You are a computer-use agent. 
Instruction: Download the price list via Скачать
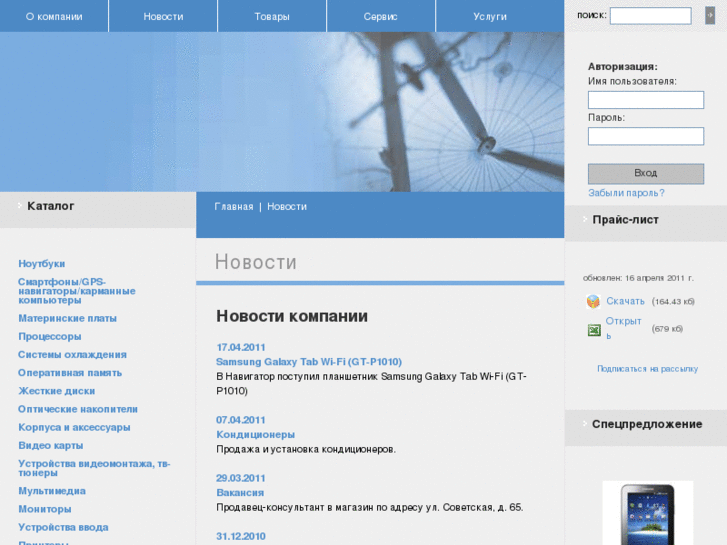pos(625,301)
